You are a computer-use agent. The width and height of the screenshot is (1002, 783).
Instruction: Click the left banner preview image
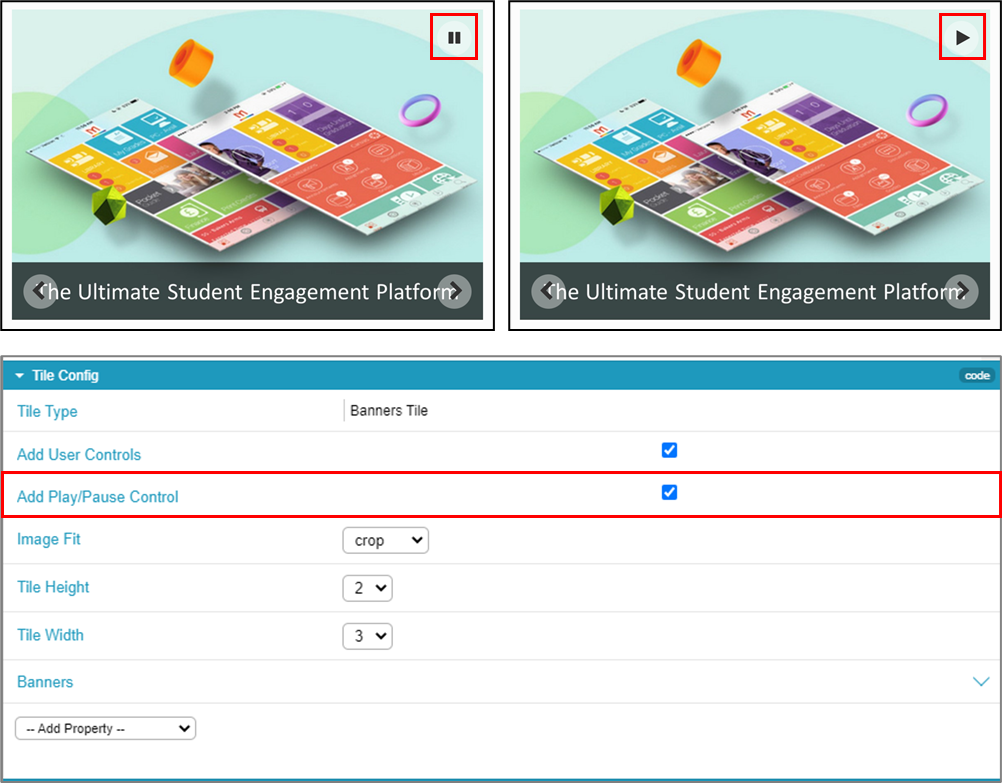point(247,136)
